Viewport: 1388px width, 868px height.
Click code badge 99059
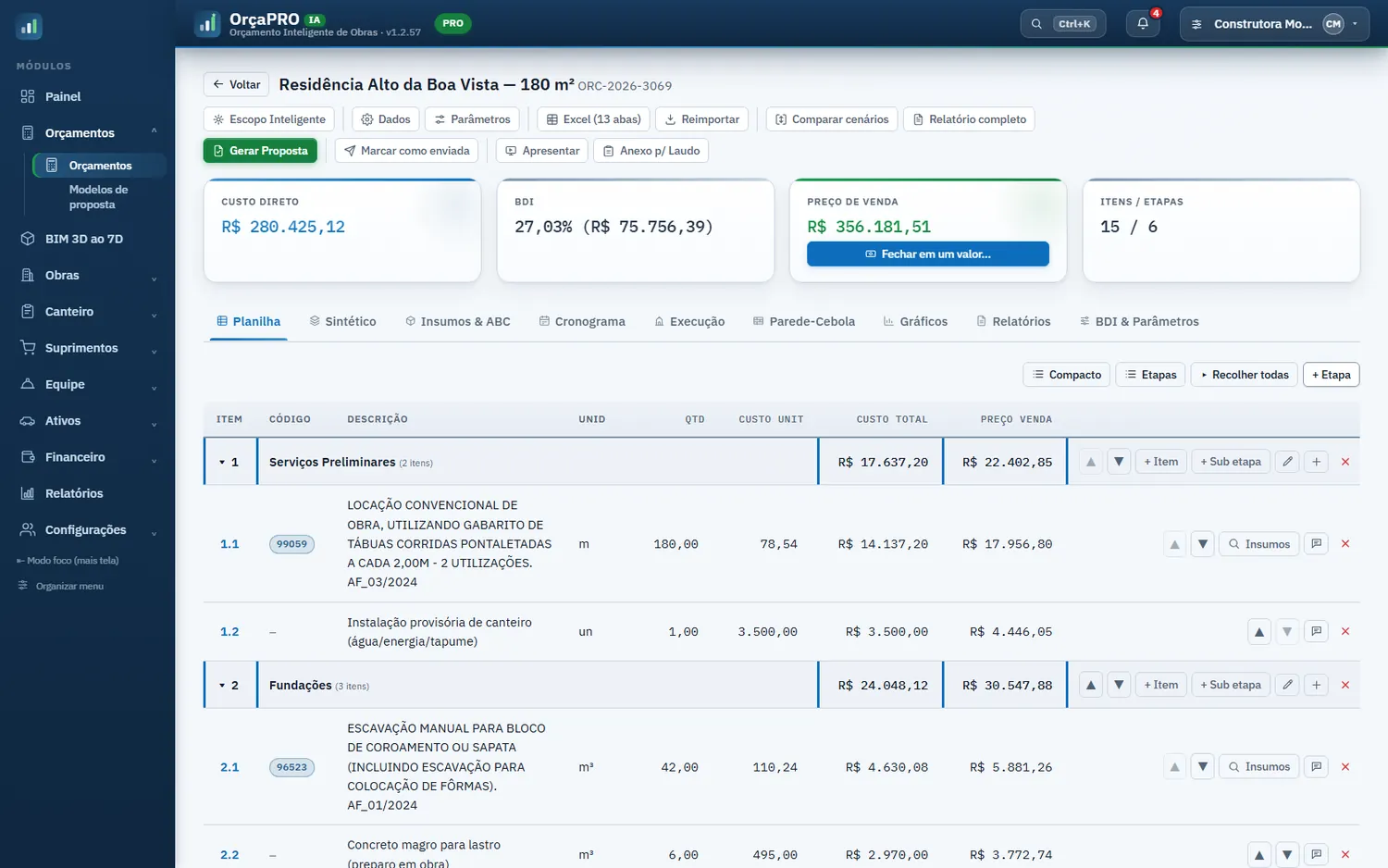[x=291, y=544]
